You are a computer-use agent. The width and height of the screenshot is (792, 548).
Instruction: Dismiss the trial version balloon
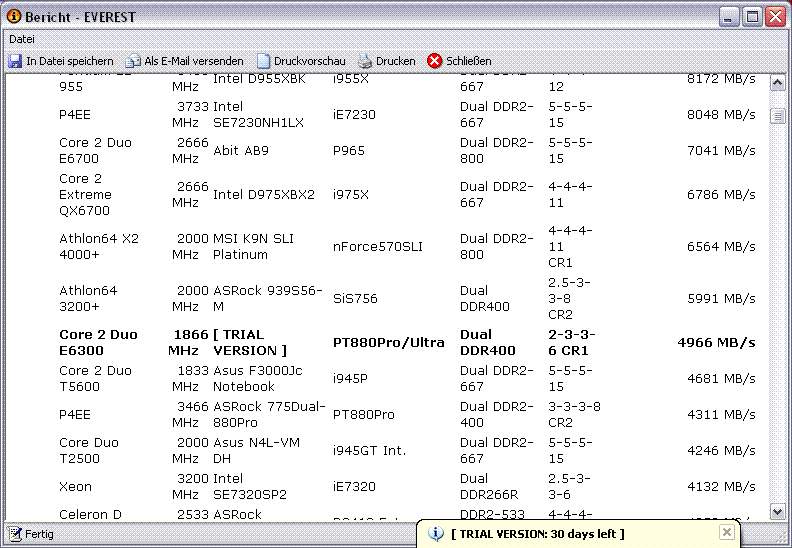[726, 532]
